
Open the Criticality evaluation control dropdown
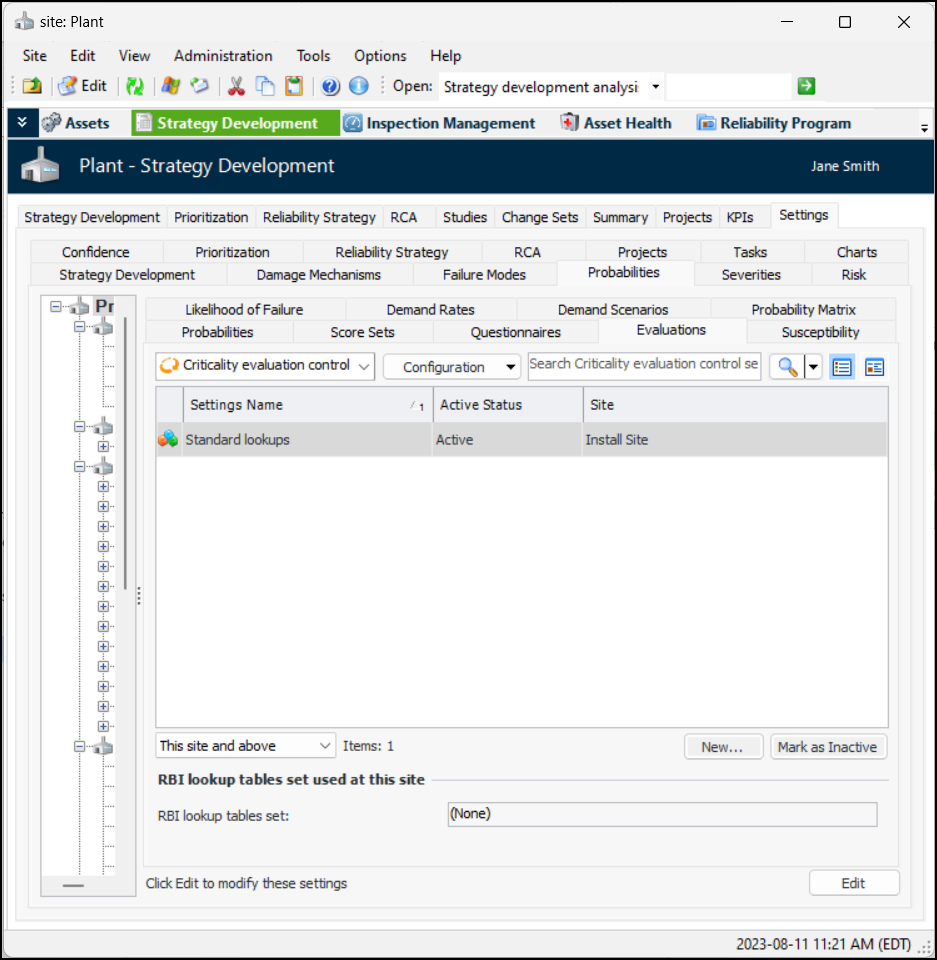pyautogui.click(x=265, y=366)
